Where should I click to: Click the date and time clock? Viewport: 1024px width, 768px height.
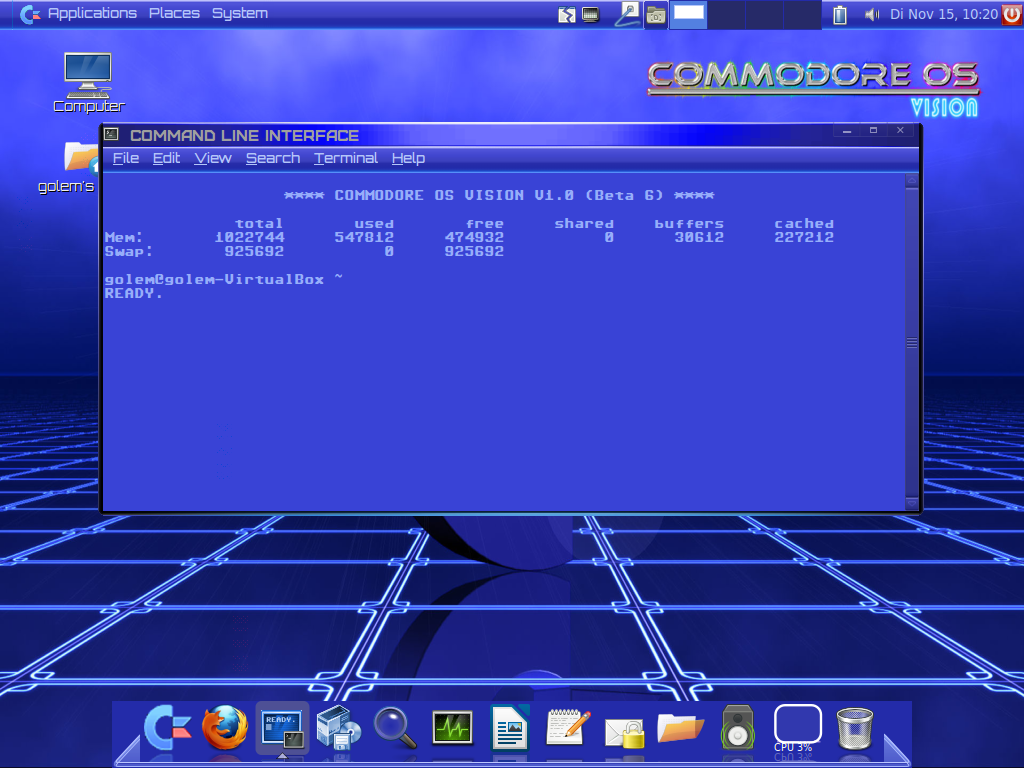[944, 14]
